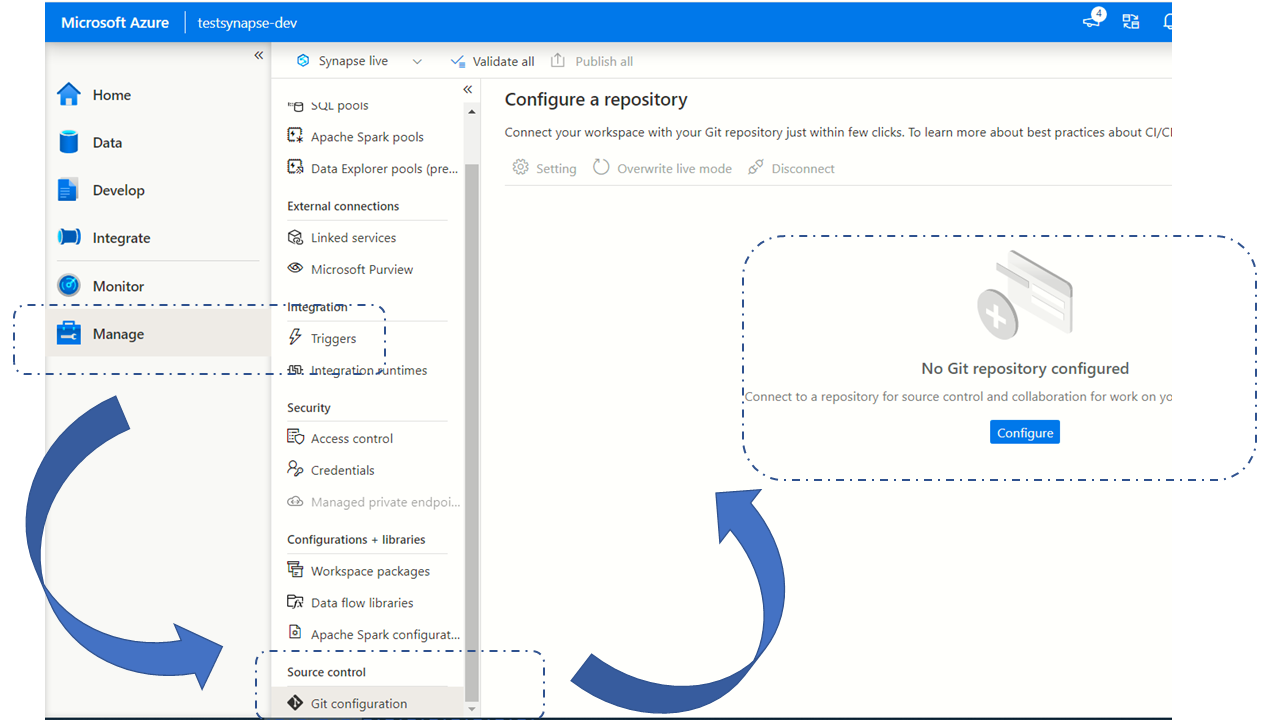Select the Manage toolbox icon

(x=68, y=334)
